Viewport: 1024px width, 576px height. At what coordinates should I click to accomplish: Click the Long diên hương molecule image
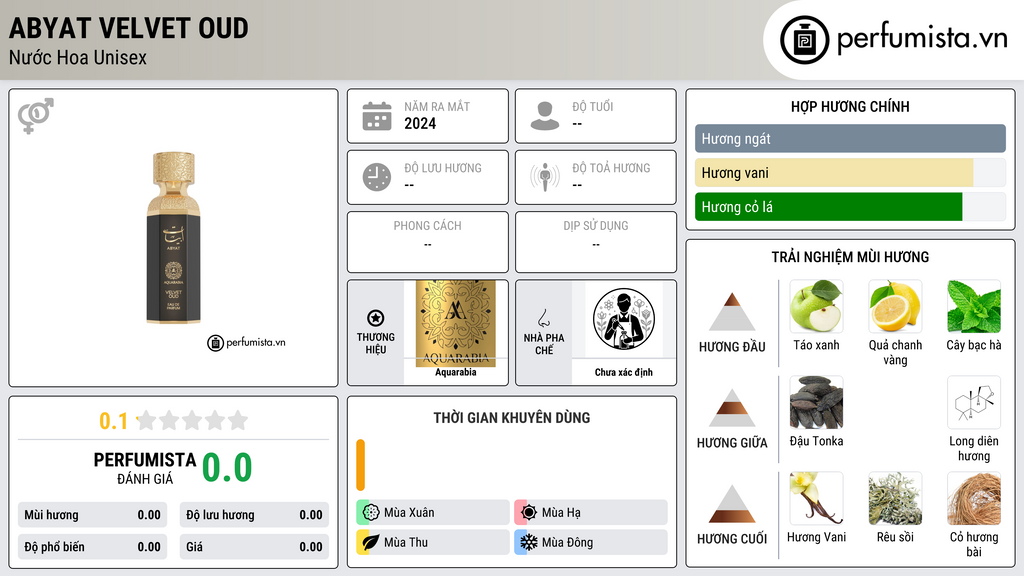tap(974, 402)
